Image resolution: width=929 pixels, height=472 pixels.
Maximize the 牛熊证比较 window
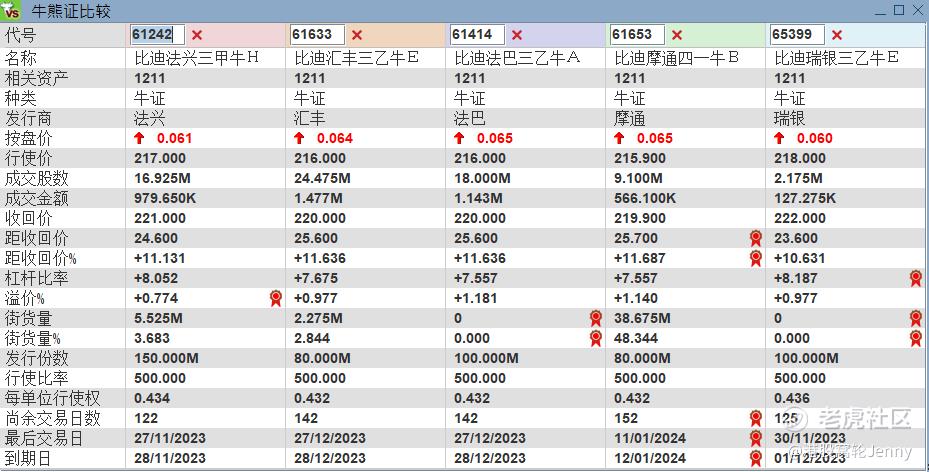pyautogui.click(x=899, y=10)
